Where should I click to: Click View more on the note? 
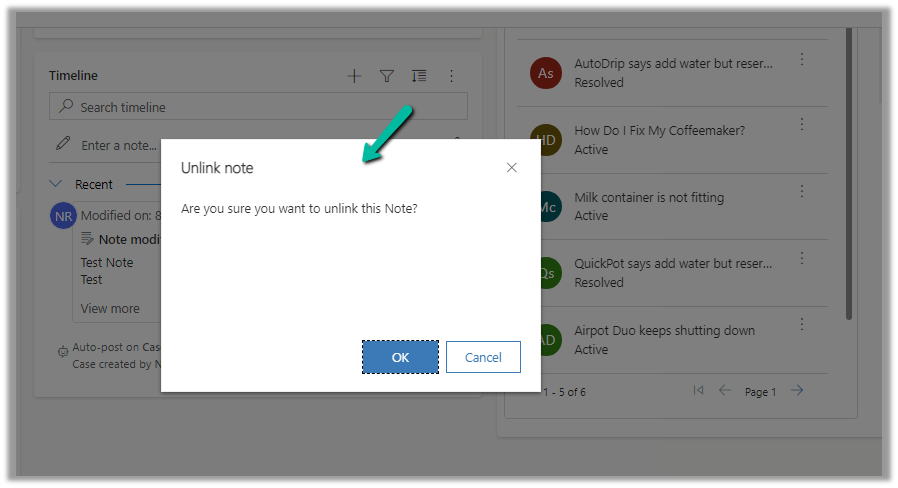pos(110,308)
